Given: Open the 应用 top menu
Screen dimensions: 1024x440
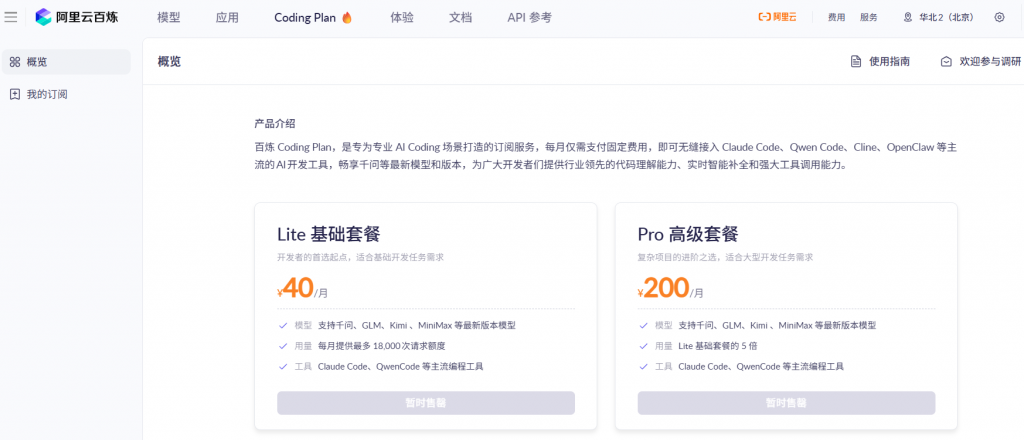Looking at the screenshot, I should [227, 17].
